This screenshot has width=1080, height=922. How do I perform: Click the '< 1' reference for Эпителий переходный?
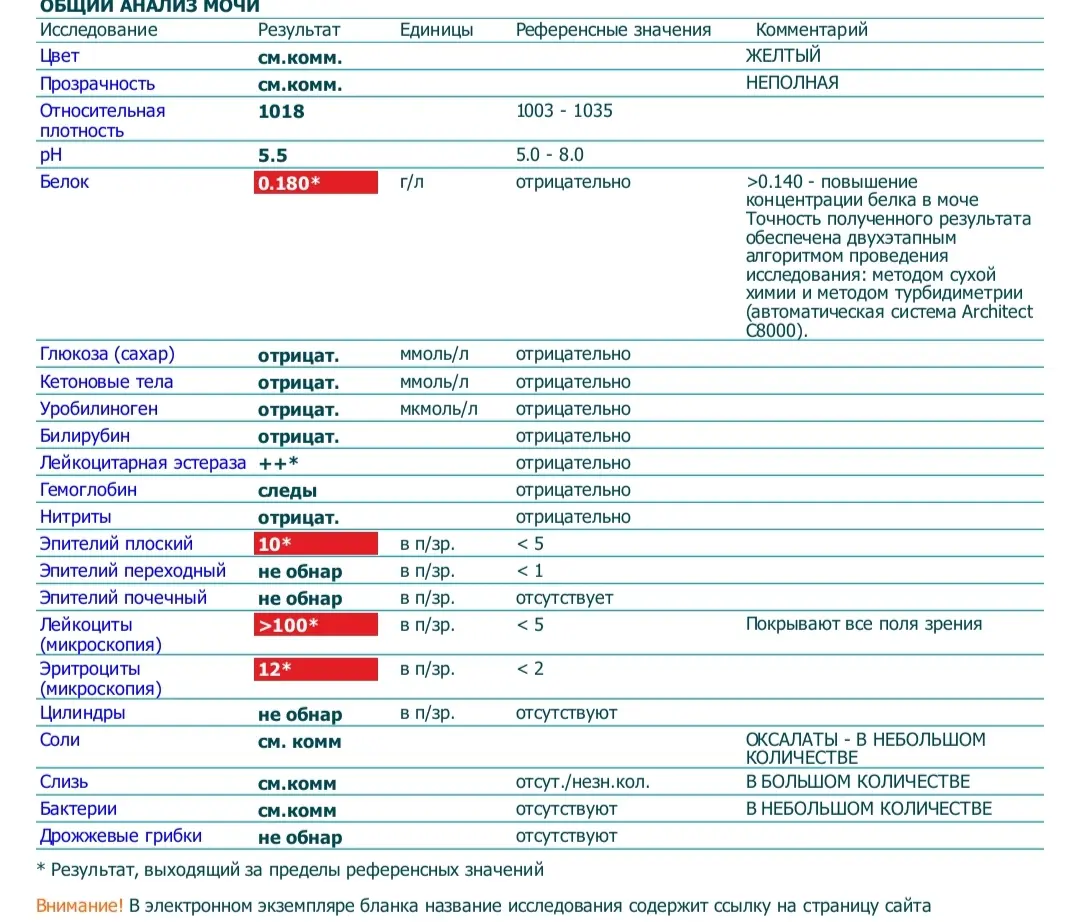tap(530, 571)
